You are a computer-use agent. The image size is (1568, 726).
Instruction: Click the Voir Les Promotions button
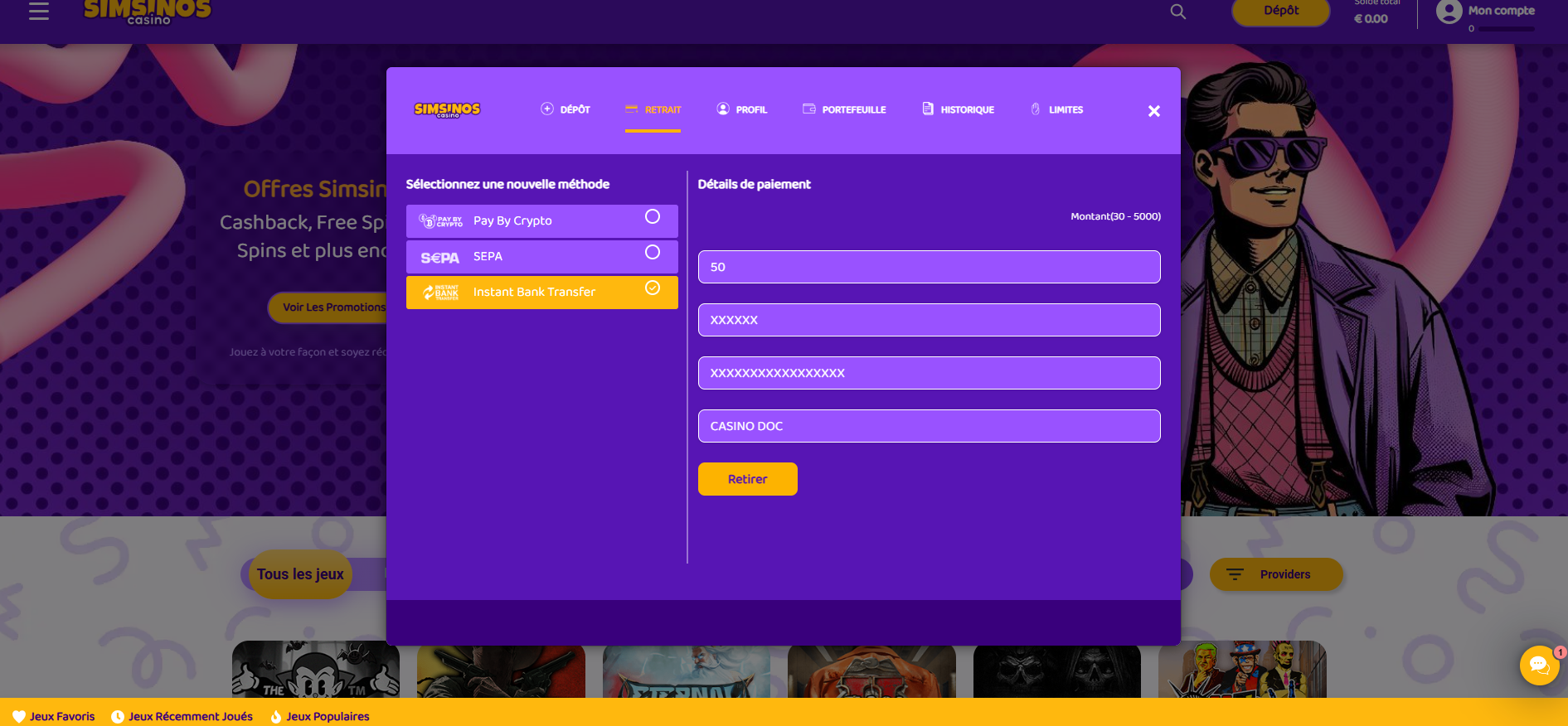(x=328, y=307)
